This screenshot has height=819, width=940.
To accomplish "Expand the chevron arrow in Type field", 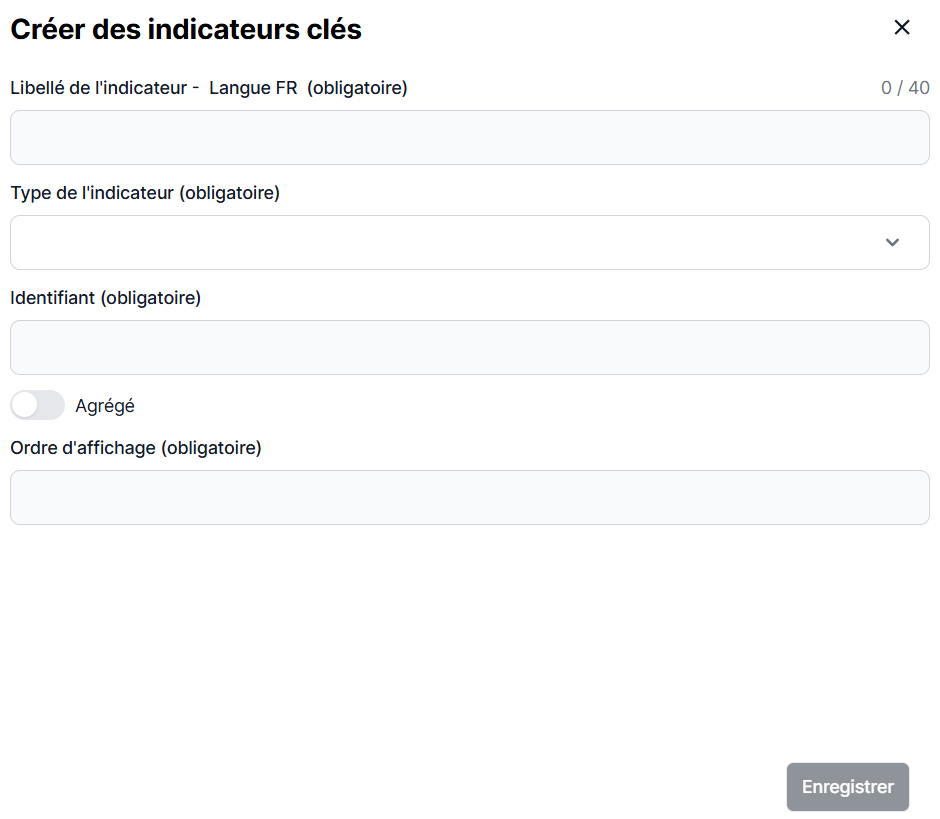I will coord(893,243).
